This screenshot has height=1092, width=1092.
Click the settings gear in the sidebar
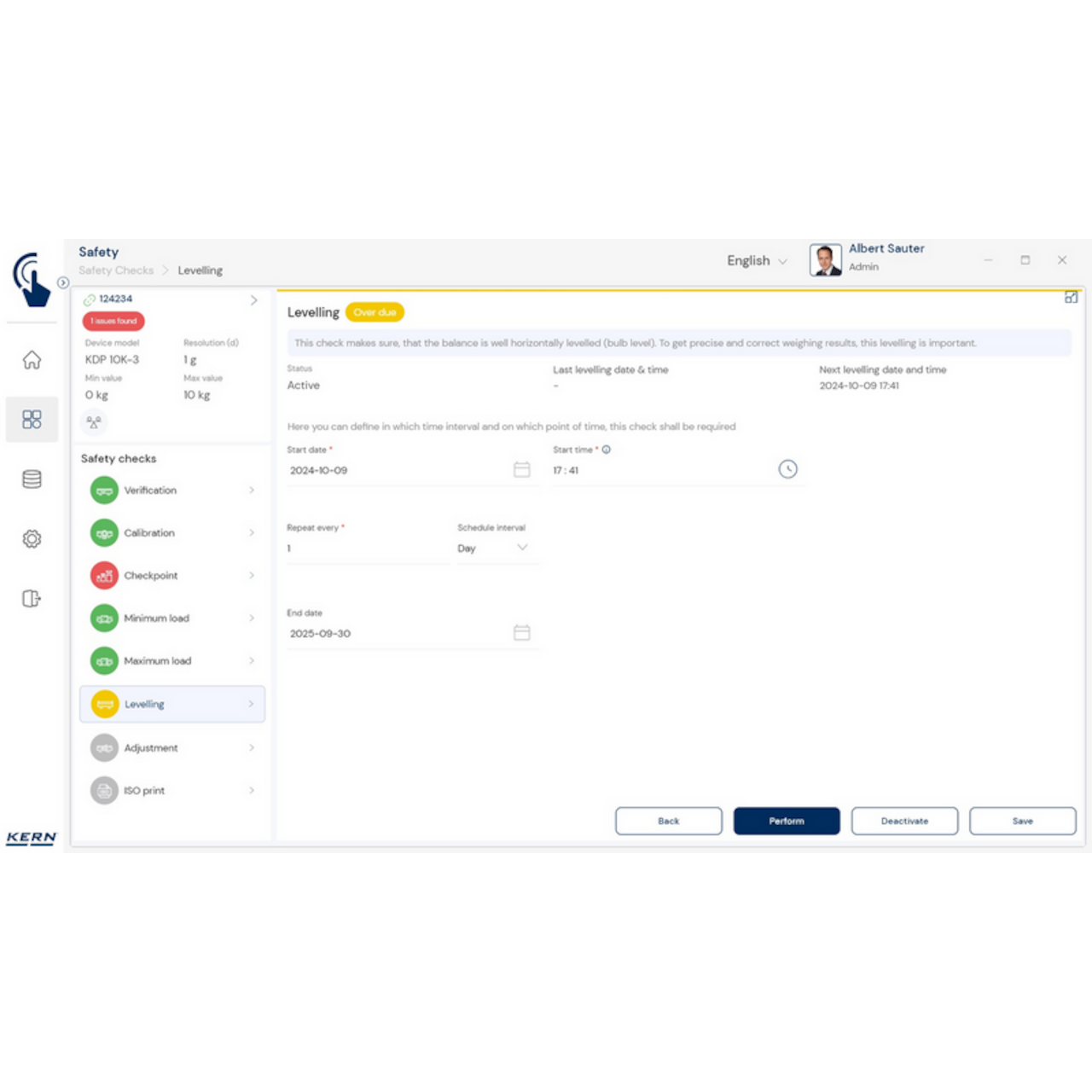(x=32, y=538)
